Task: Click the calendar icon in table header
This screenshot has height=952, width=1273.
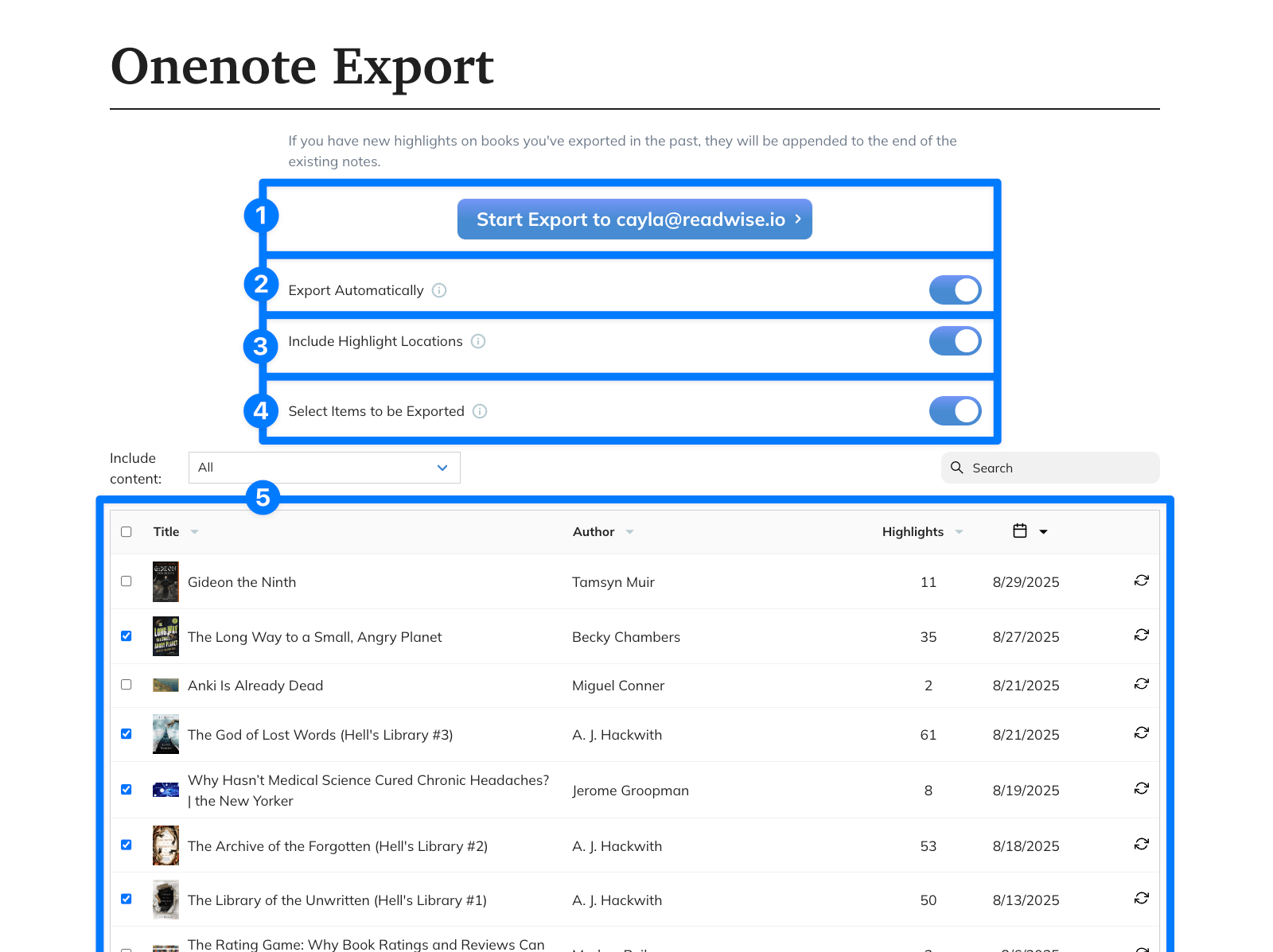Action: coord(1020,530)
